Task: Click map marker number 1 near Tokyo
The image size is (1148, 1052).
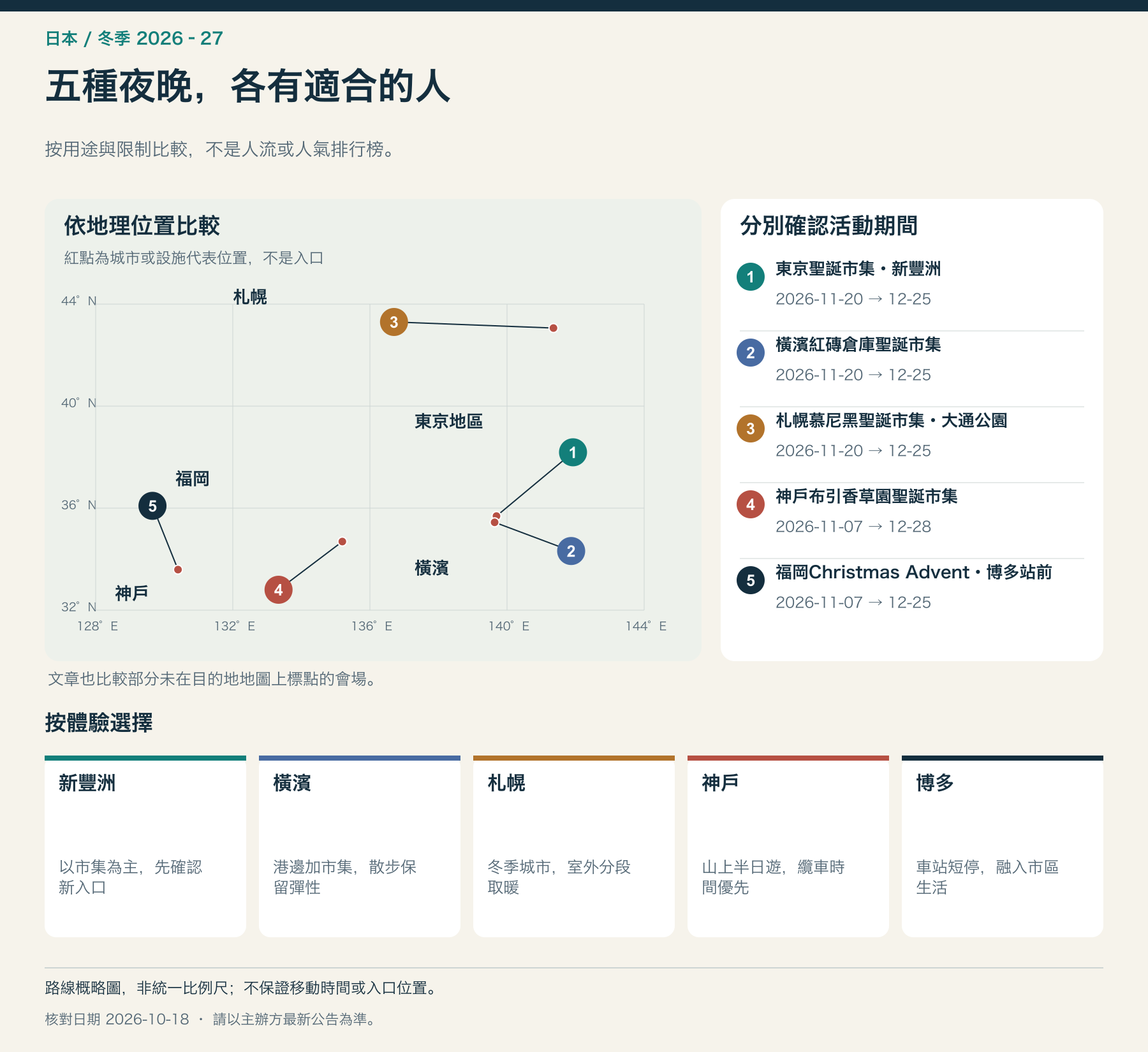Action: pyautogui.click(x=573, y=453)
